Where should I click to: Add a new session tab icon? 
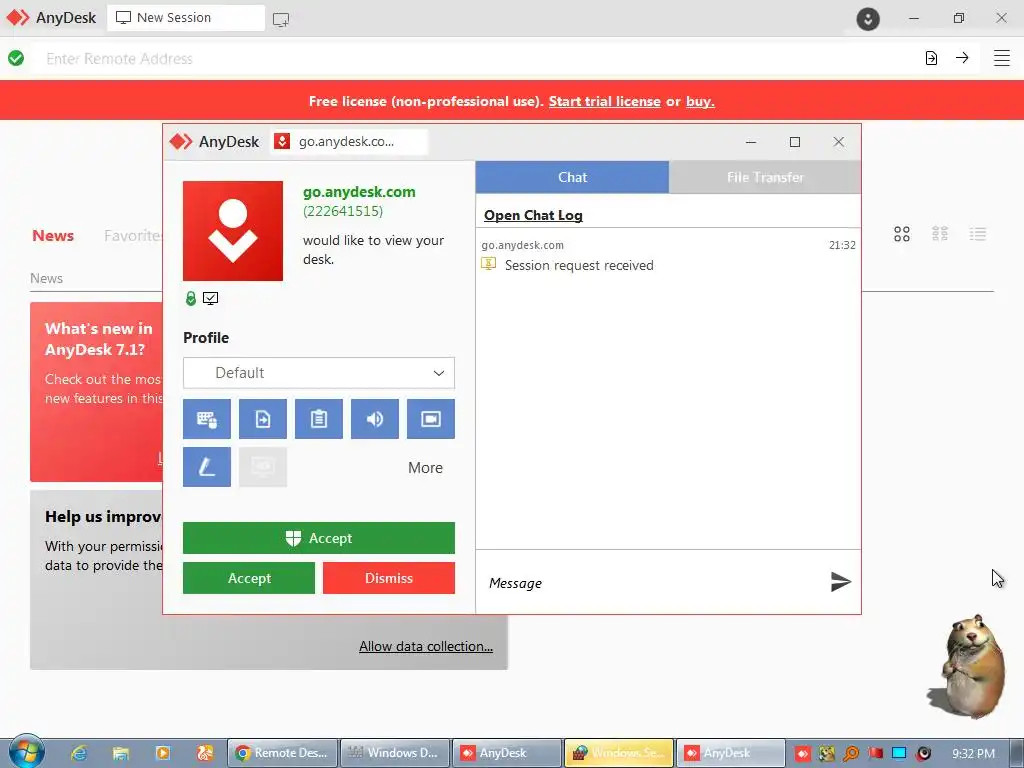pos(281,20)
